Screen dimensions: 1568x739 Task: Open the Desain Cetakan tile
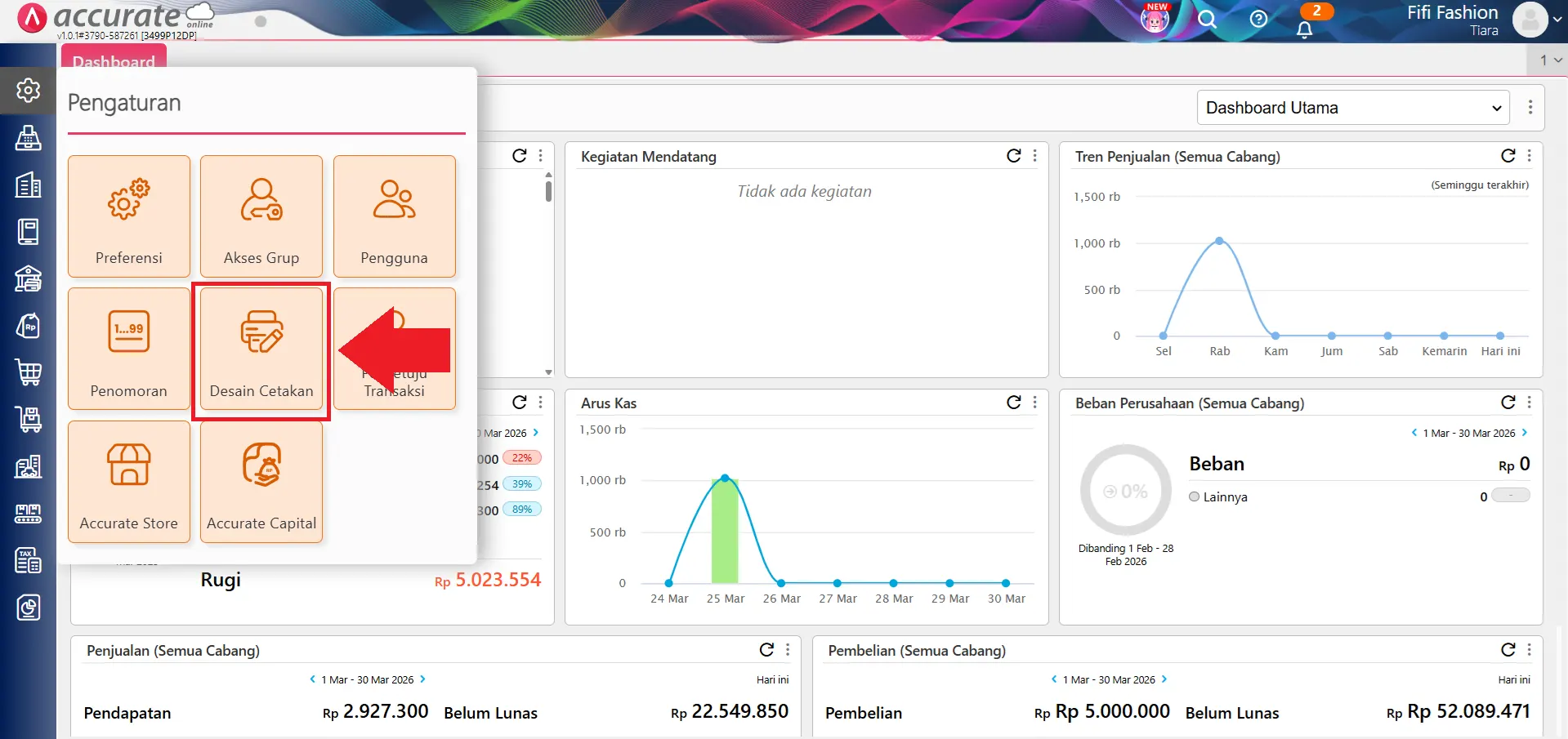[x=261, y=349]
